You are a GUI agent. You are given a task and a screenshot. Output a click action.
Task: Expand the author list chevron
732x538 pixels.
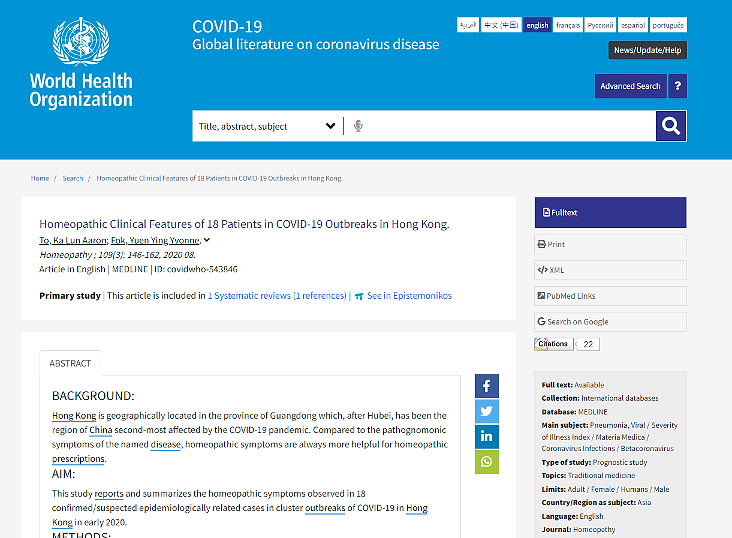(x=207, y=240)
